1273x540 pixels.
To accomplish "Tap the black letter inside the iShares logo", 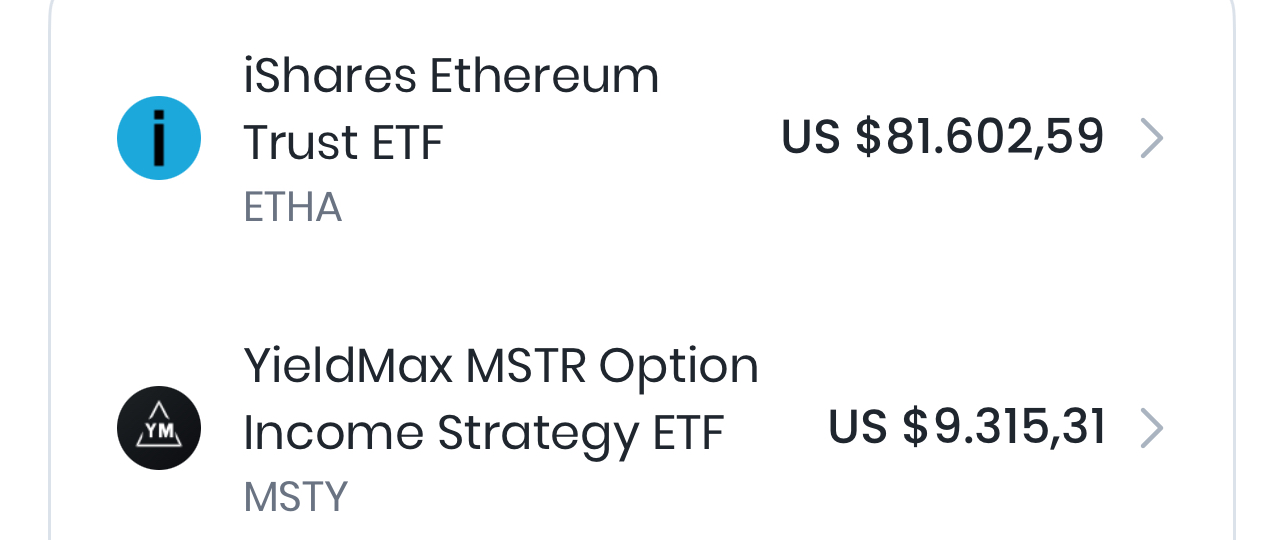I will pyautogui.click(x=159, y=139).
